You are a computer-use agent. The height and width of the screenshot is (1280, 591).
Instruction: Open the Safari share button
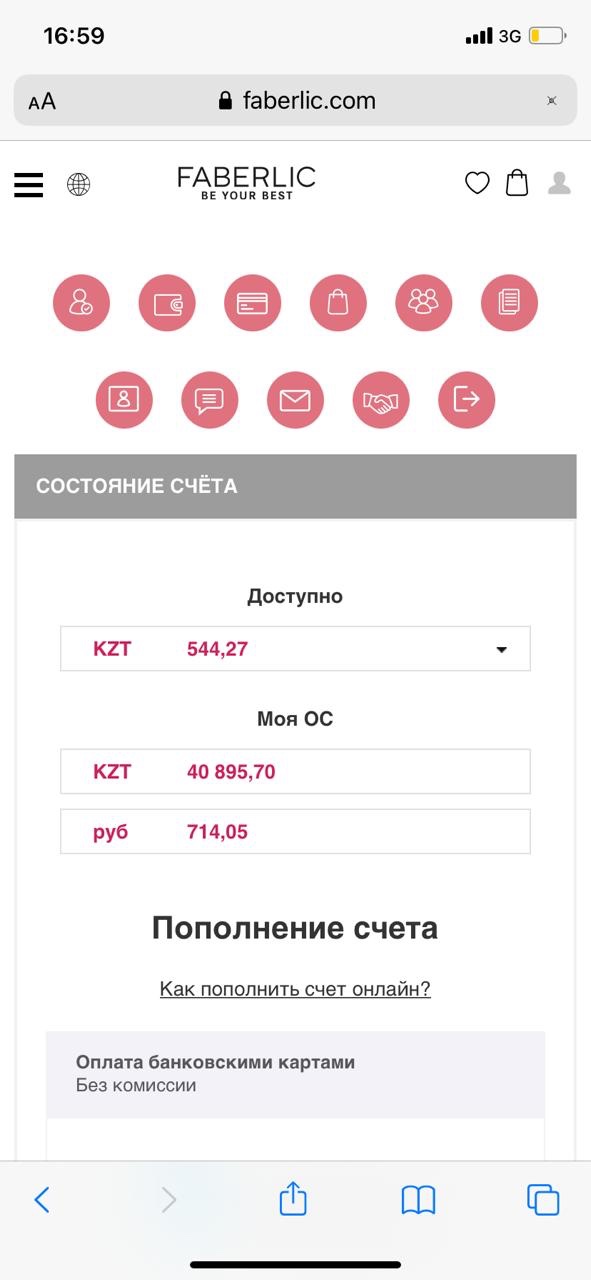click(x=293, y=1198)
